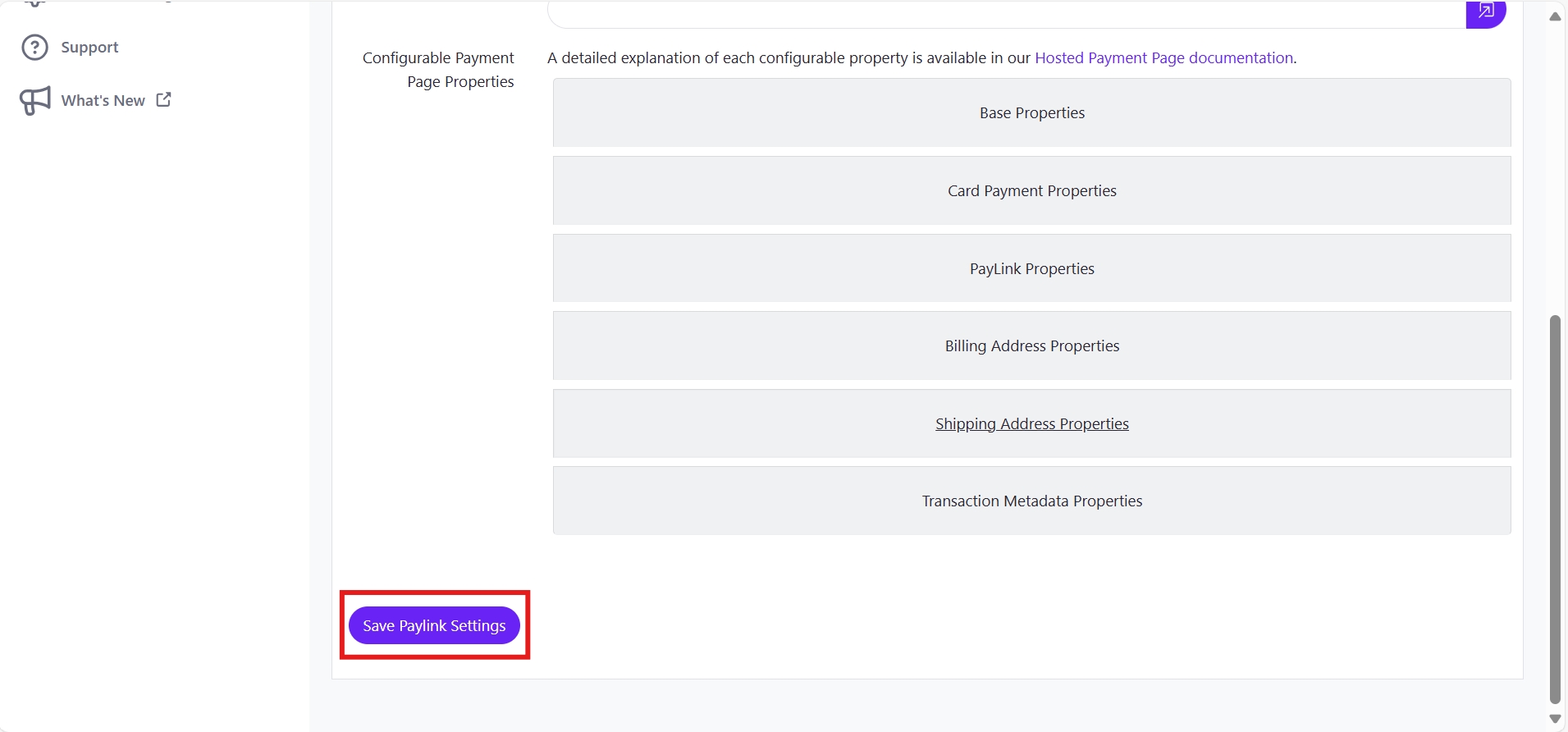Click the What's New megaphone icon
Viewport: 1568px width, 732px height.
click(35, 100)
